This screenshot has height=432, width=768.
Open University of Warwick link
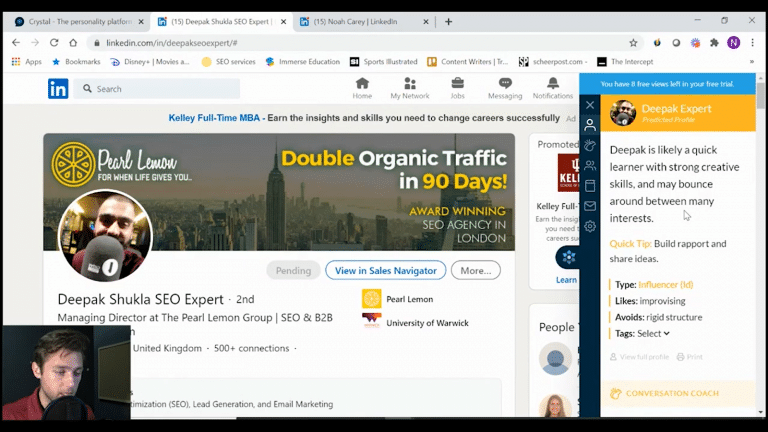pyautogui.click(x=415, y=323)
